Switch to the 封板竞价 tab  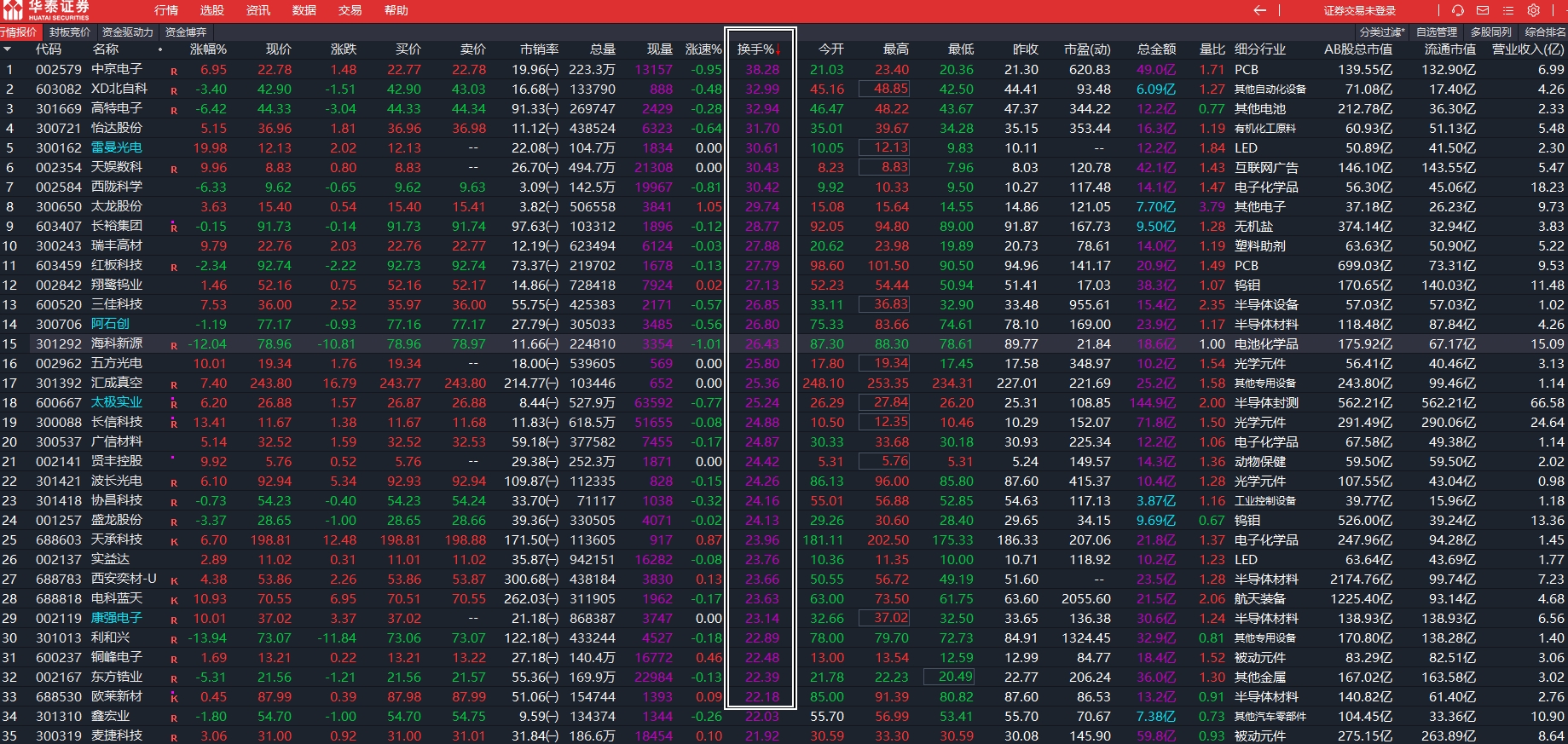70,32
